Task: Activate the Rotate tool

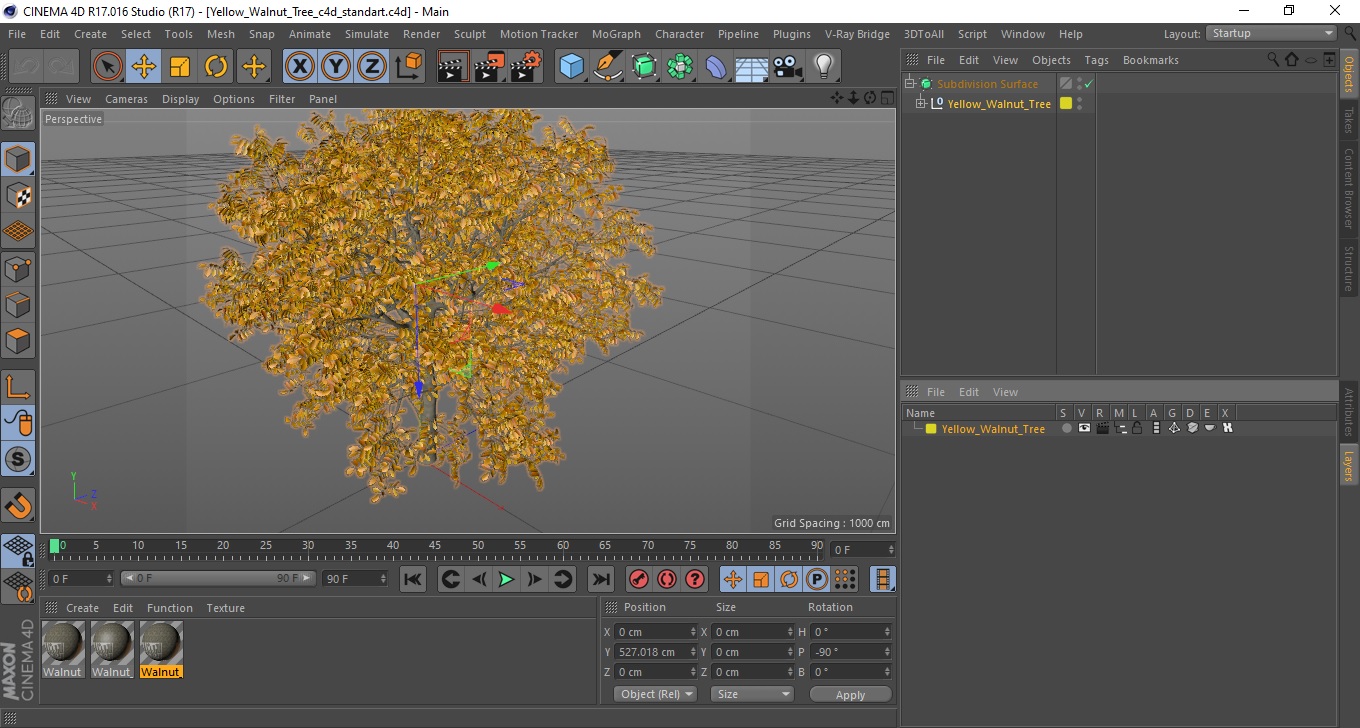Action: (x=216, y=67)
